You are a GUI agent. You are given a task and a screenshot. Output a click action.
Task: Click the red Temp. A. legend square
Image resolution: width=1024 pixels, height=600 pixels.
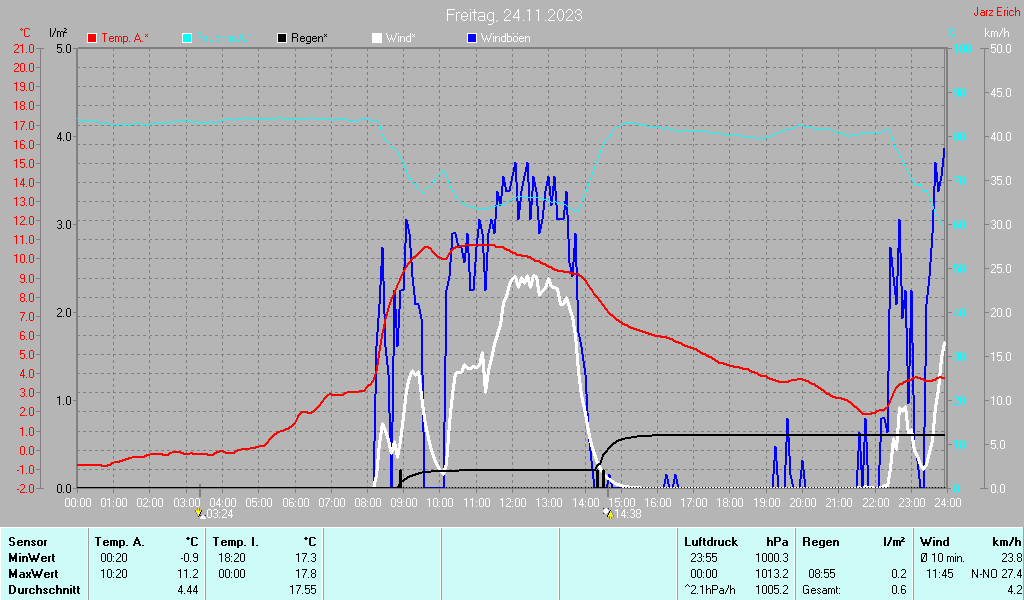92,38
